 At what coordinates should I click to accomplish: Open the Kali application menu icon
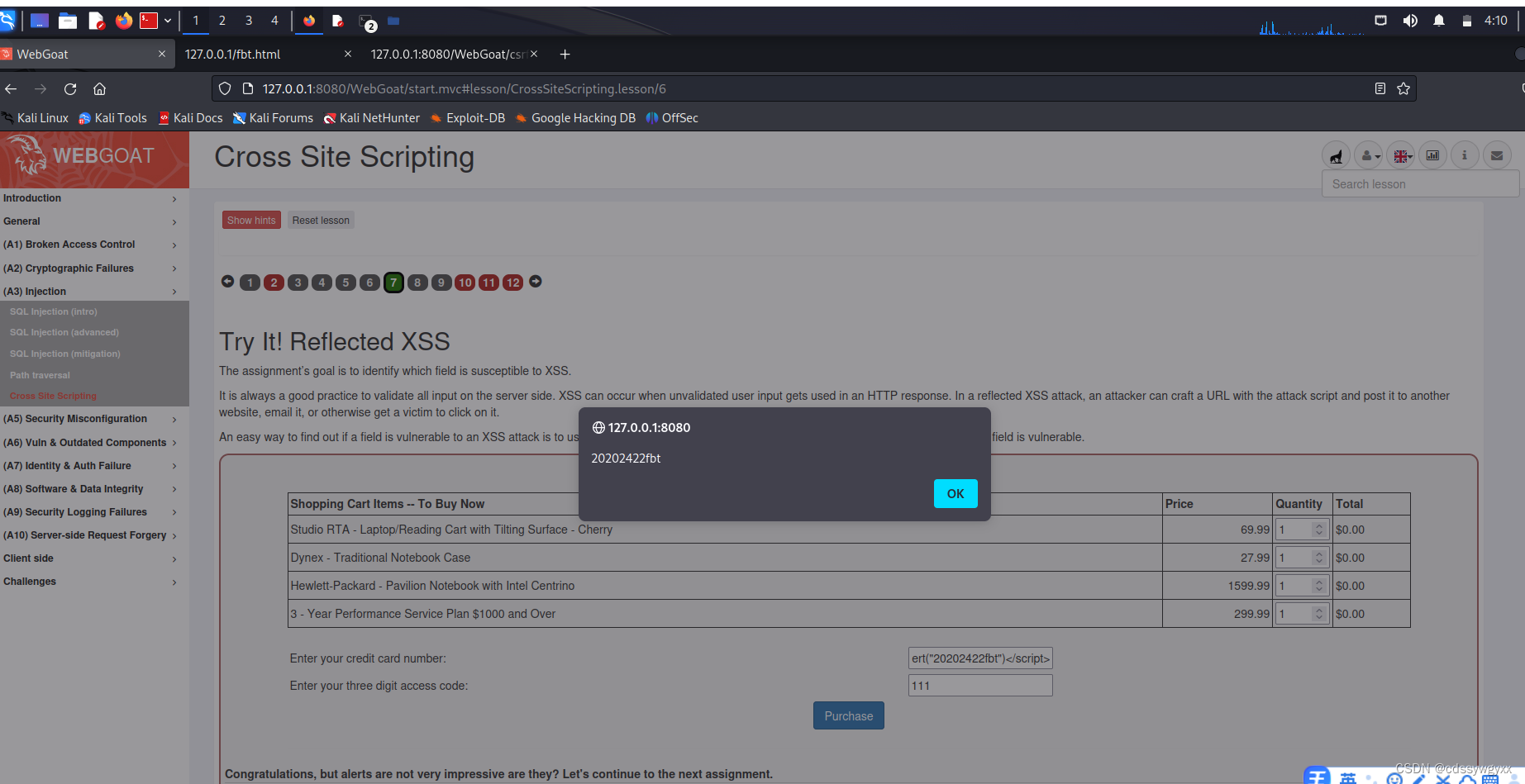[x=7, y=21]
